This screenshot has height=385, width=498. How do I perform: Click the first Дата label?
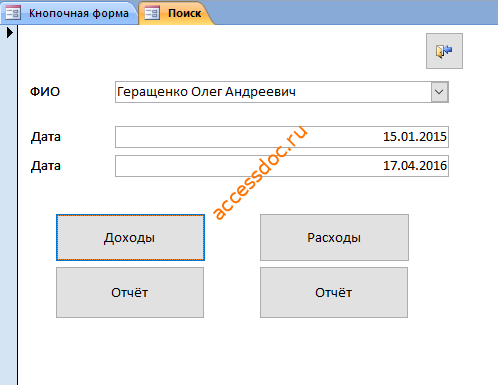(46, 137)
